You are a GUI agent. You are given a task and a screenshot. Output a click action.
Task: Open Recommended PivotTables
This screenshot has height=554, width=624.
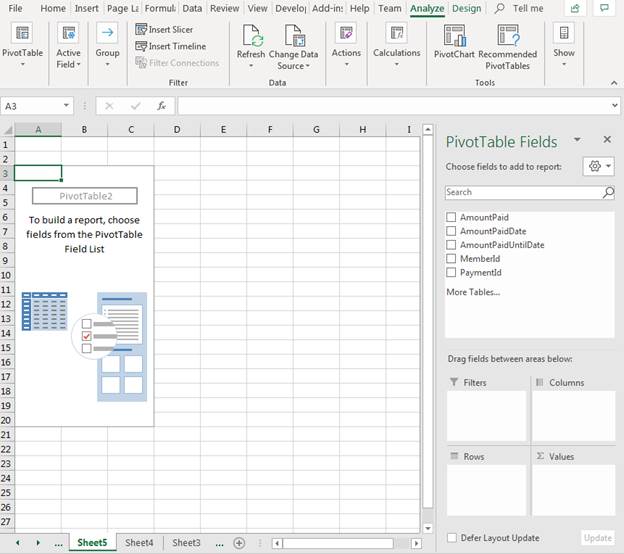pyautogui.click(x=508, y=47)
